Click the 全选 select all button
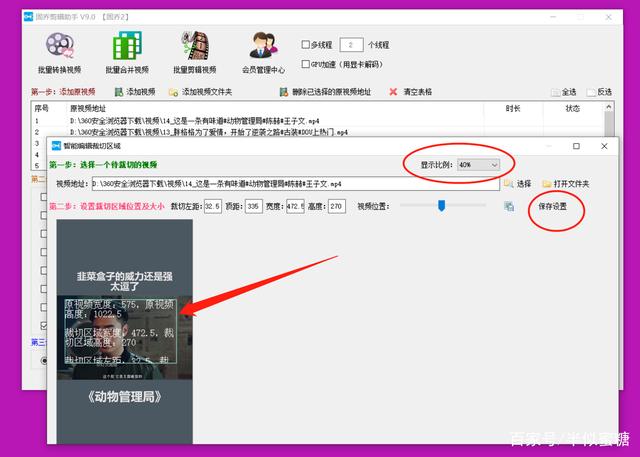The image size is (640, 457). click(x=564, y=92)
